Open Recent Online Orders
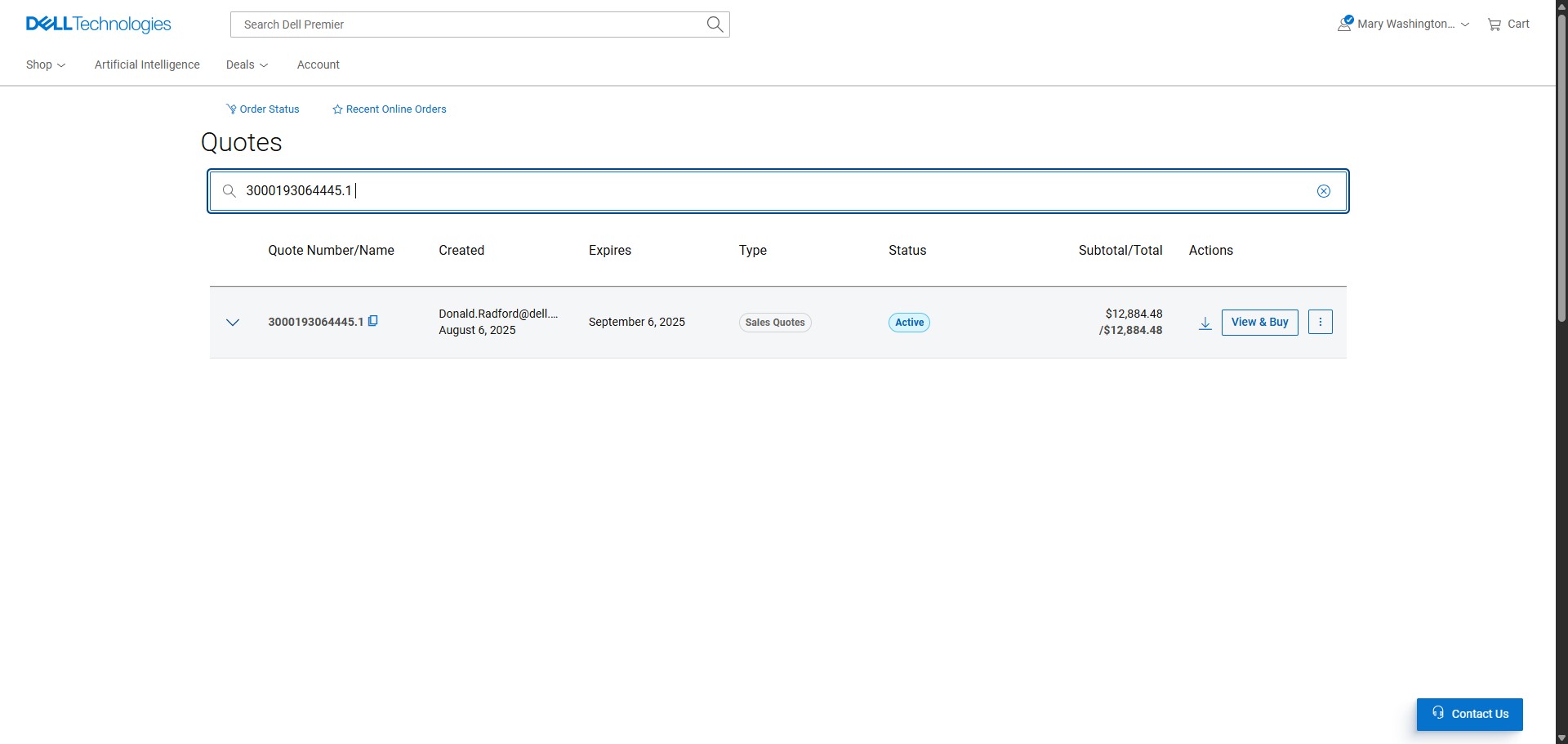The image size is (1568, 744). point(389,109)
